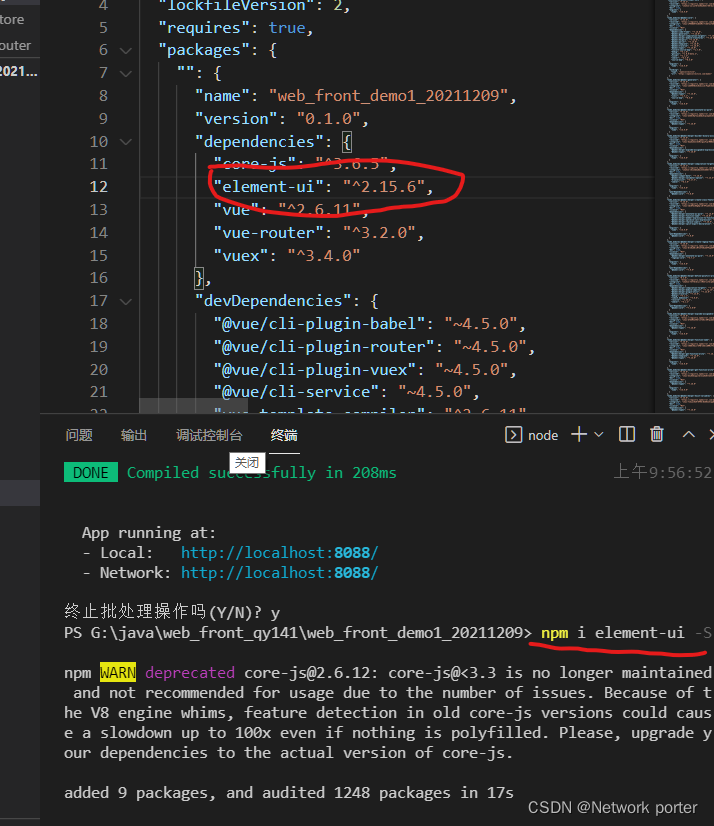714x826 pixels.
Task: Open the Network localhost:8088 link
Action: pyautogui.click(x=280, y=573)
